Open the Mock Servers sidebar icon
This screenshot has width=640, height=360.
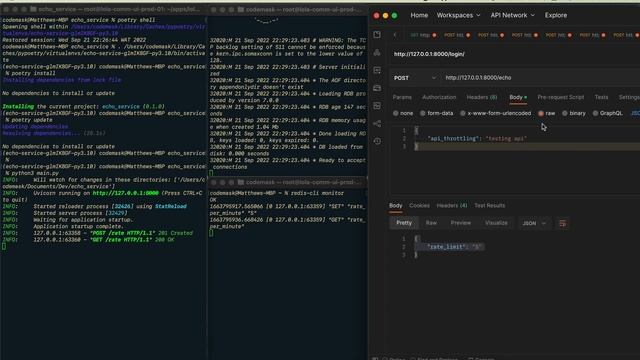377,88
